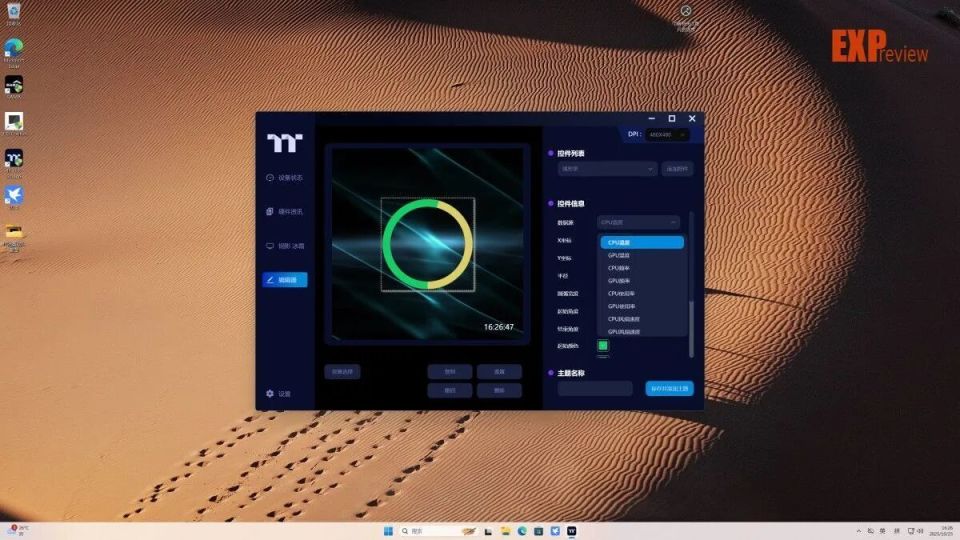Image resolution: width=960 pixels, height=540 pixels.
Task: Open the hardware info sidebar page
Action: pos(285,212)
